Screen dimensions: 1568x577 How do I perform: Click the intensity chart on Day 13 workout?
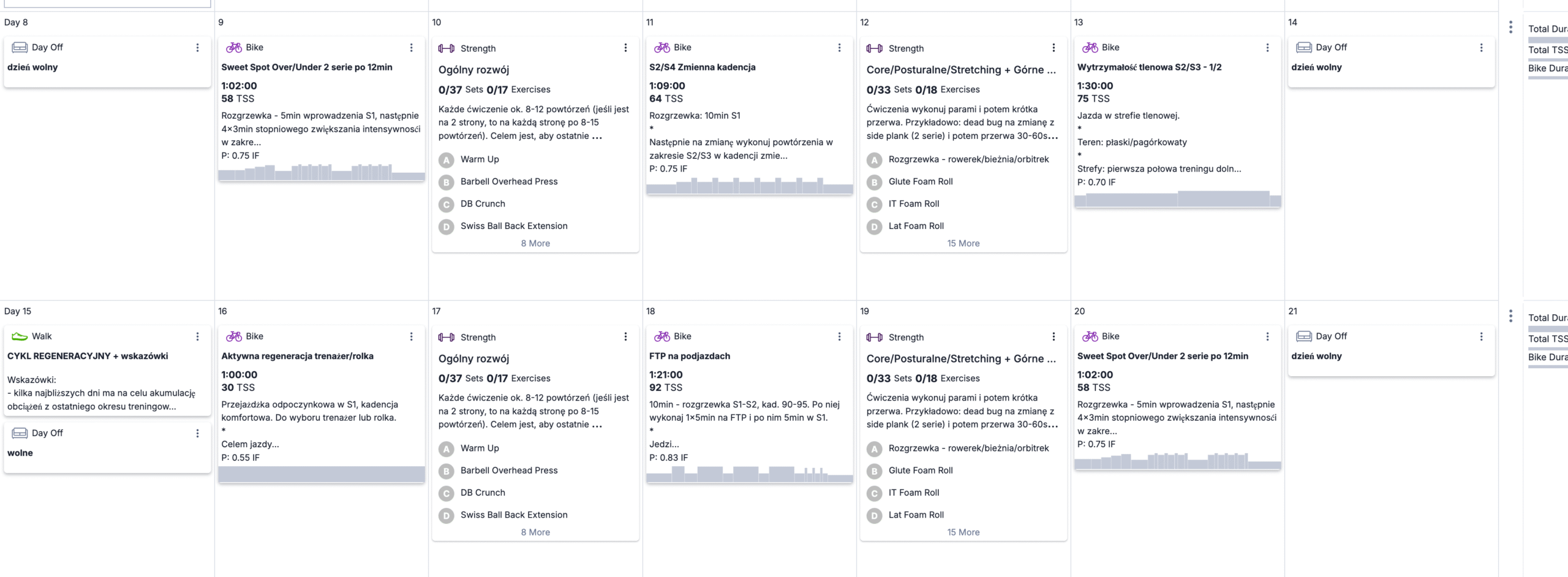(1177, 198)
